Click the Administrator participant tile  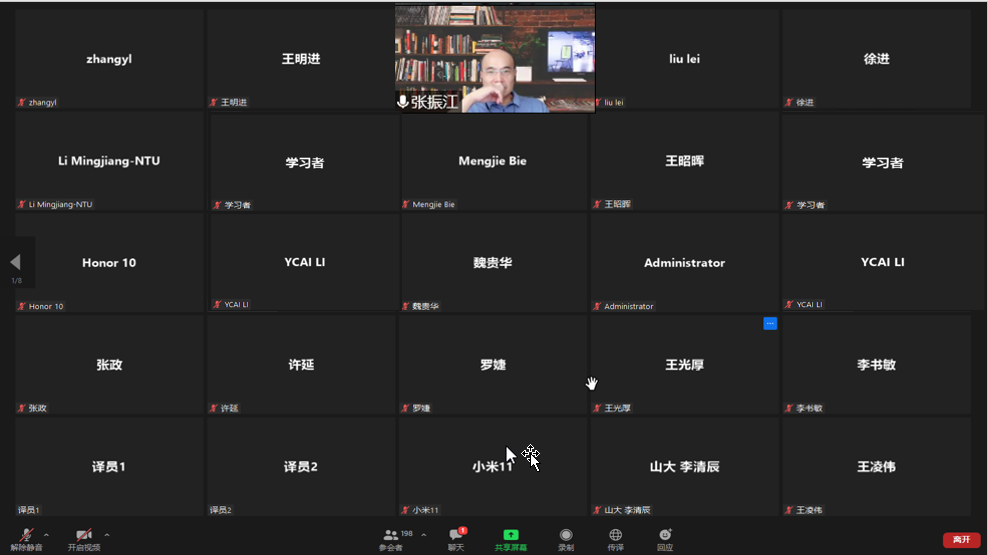click(x=684, y=263)
